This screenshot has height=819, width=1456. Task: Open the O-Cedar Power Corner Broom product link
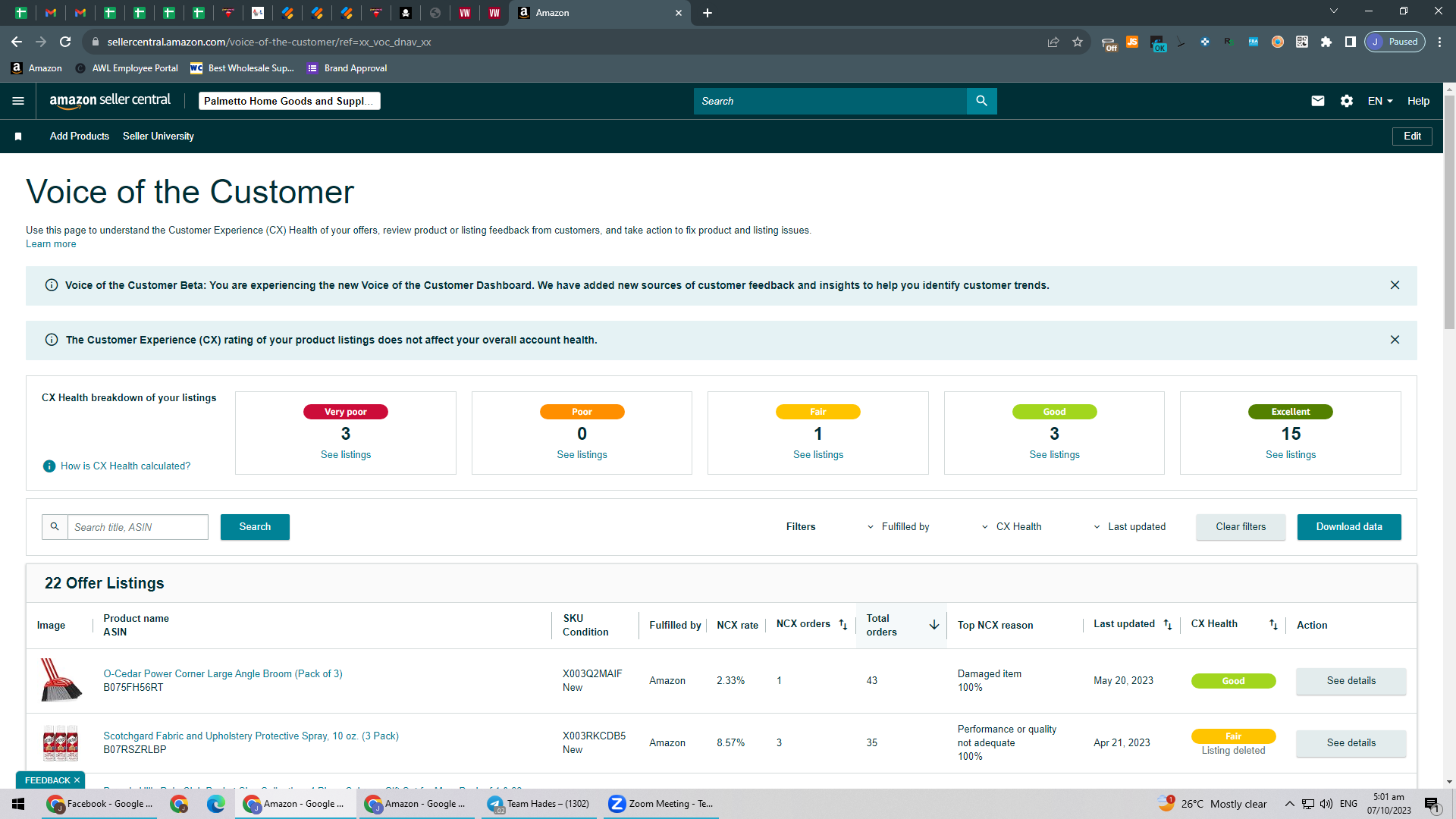(223, 674)
